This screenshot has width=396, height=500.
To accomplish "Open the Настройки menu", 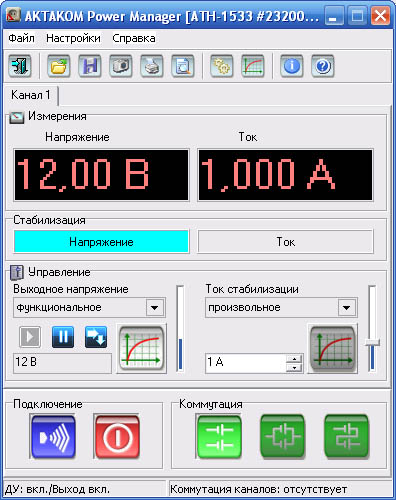I will [73, 38].
